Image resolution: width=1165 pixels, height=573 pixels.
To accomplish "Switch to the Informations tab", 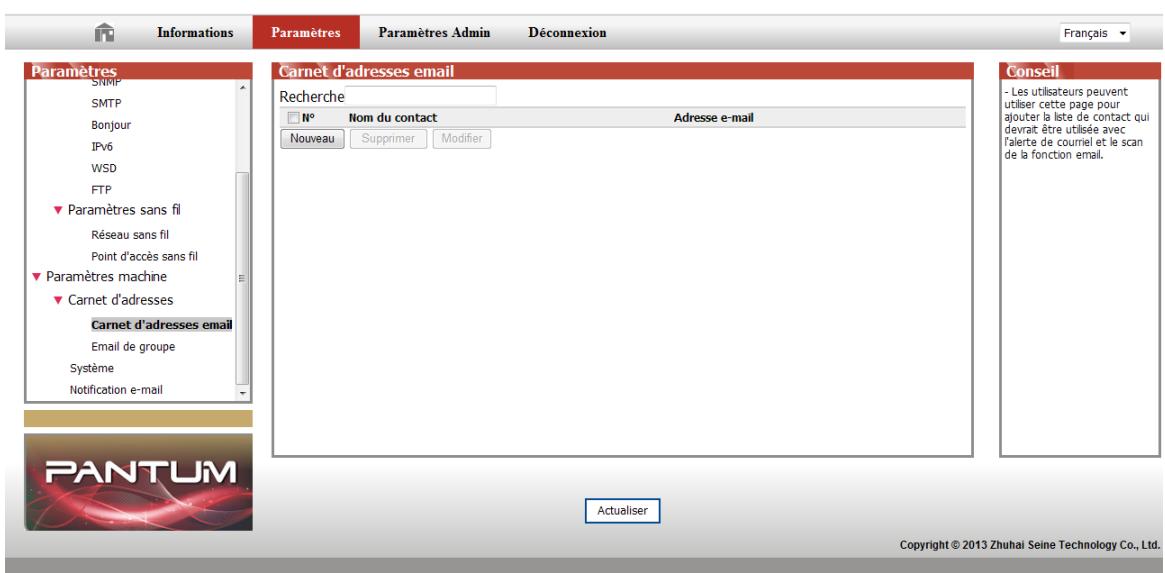I will point(194,32).
